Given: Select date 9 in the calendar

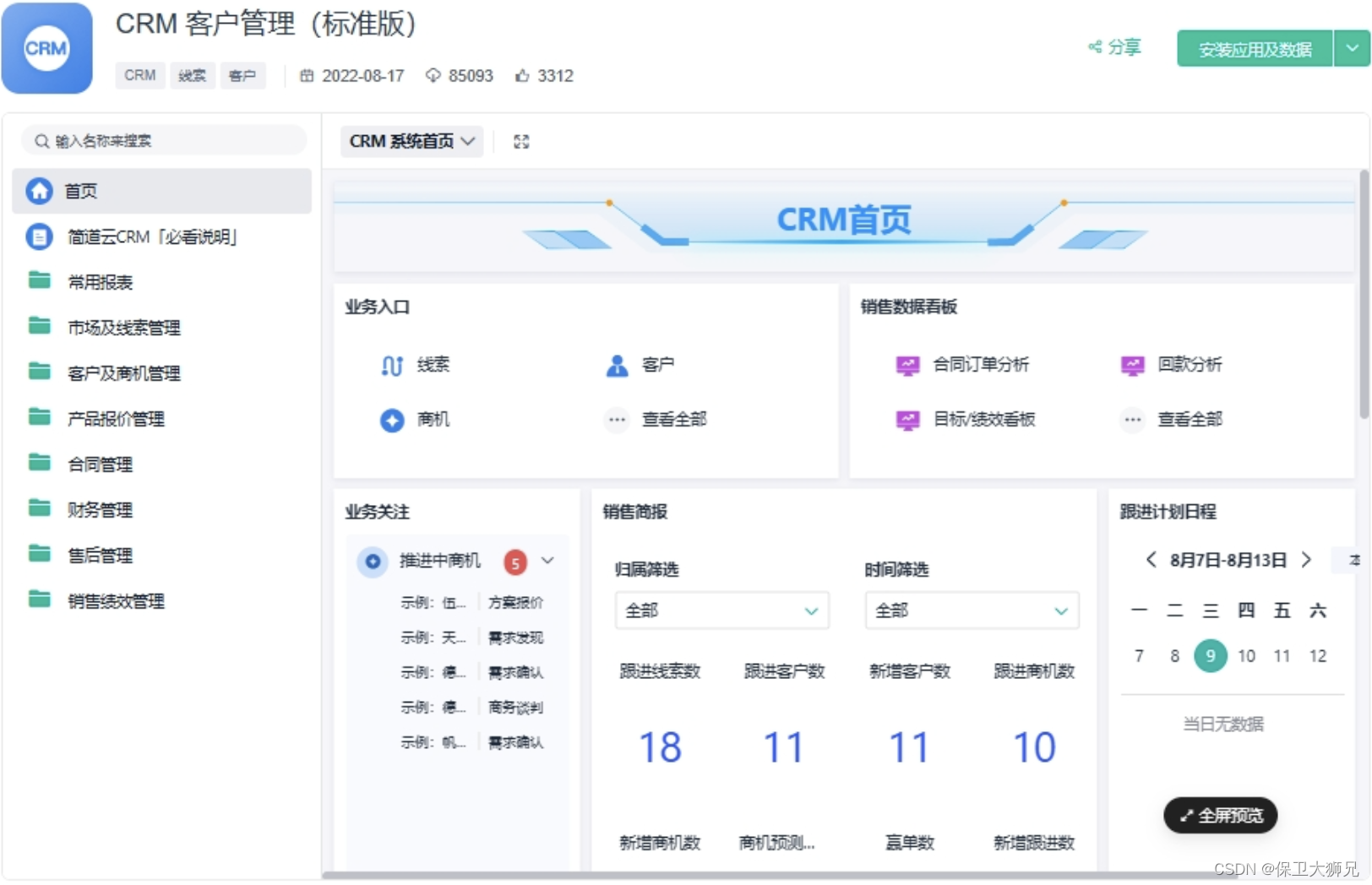Looking at the screenshot, I should [1211, 656].
